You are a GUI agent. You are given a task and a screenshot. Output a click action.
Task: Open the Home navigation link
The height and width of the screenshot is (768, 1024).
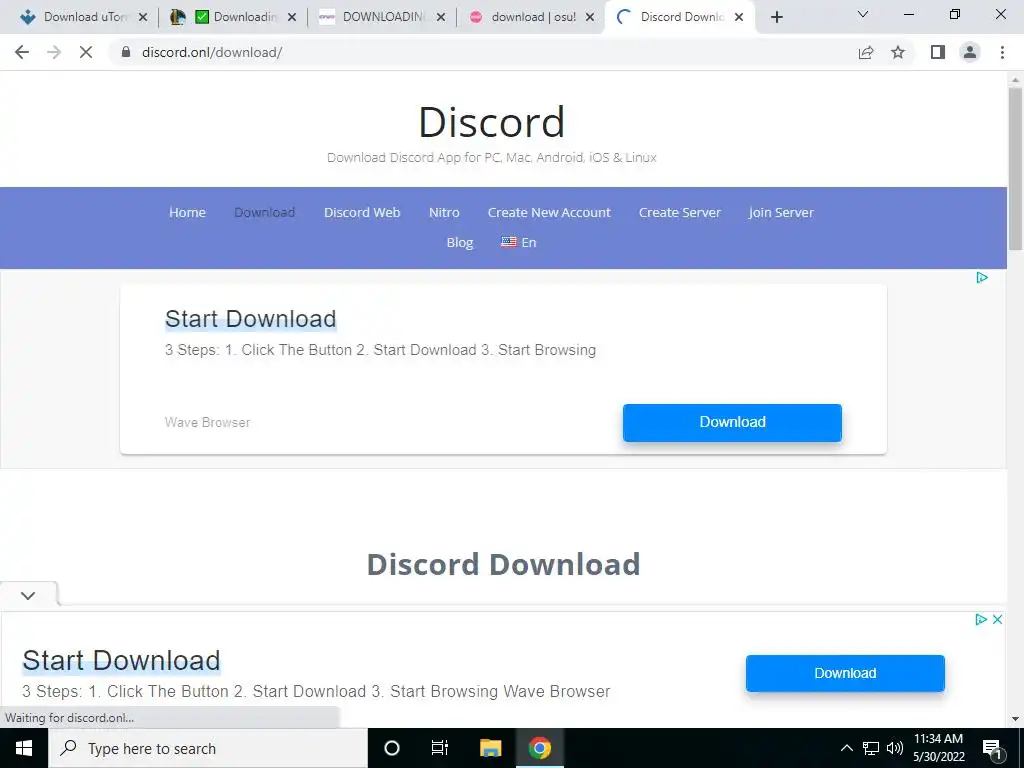(x=187, y=212)
